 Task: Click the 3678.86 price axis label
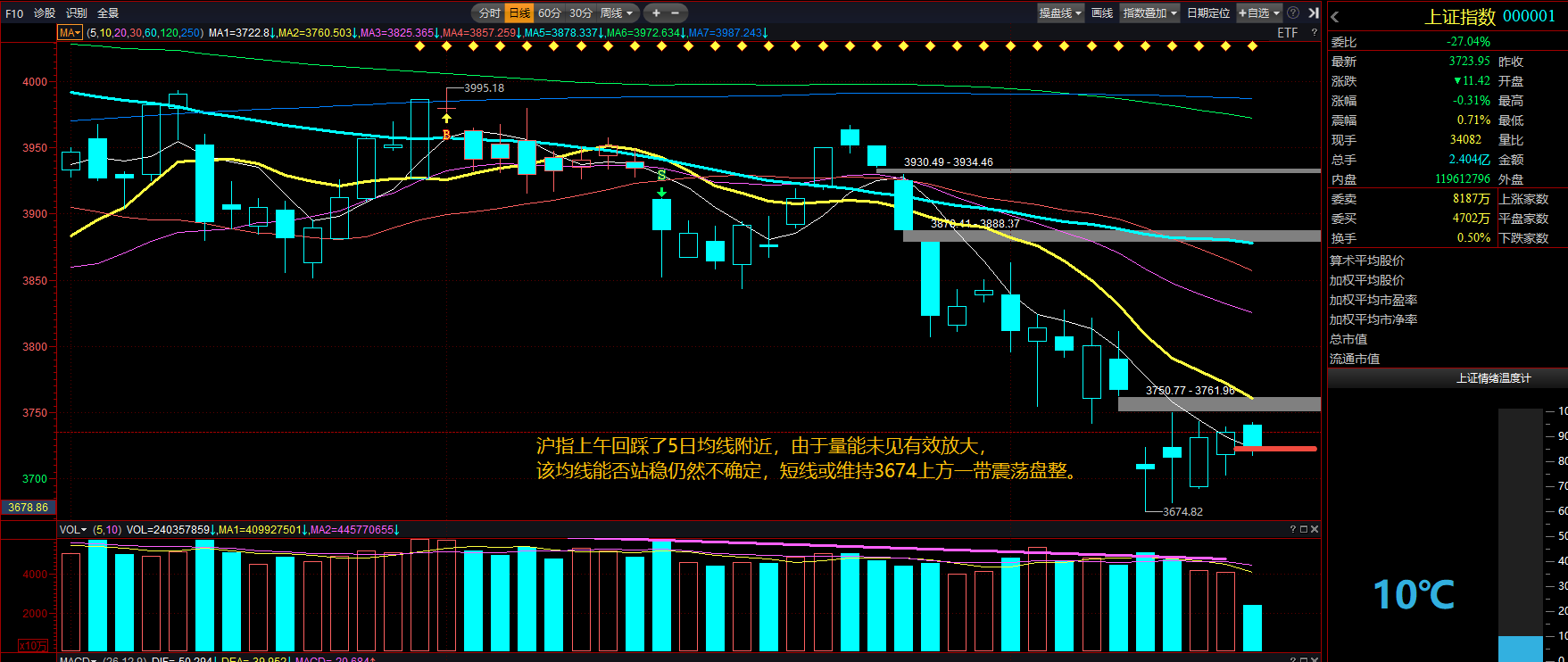[x=28, y=507]
